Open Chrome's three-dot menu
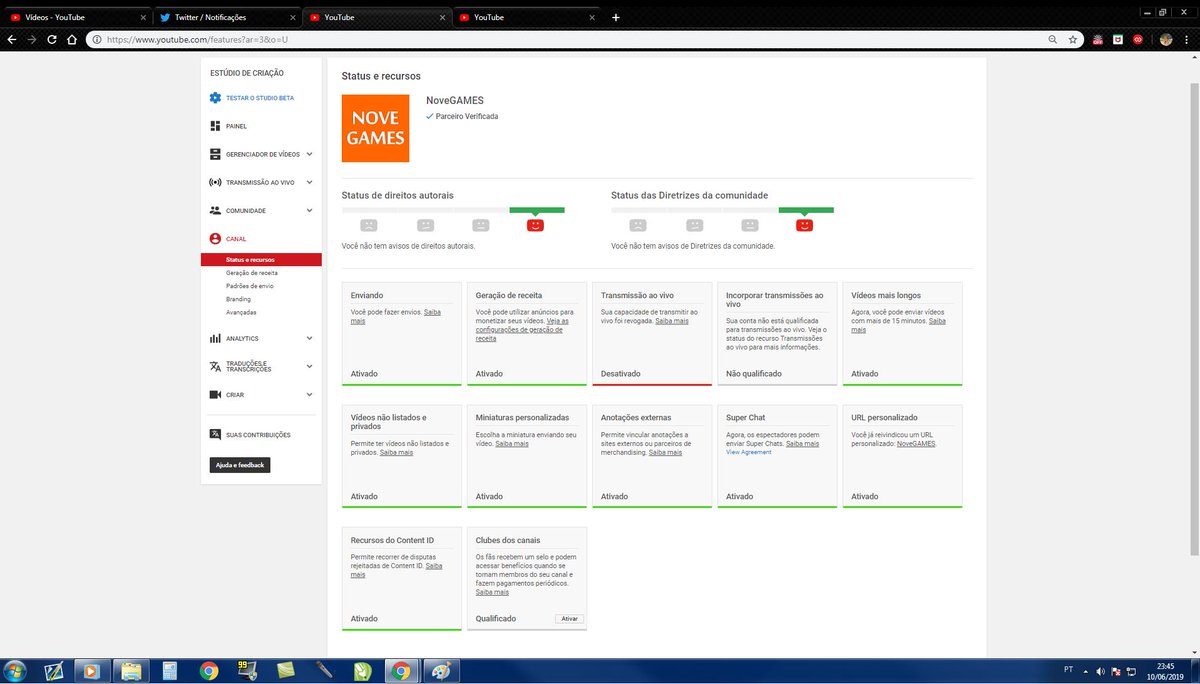Image resolution: width=1200 pixels, height=684 pixels. tap(1188, 40)
